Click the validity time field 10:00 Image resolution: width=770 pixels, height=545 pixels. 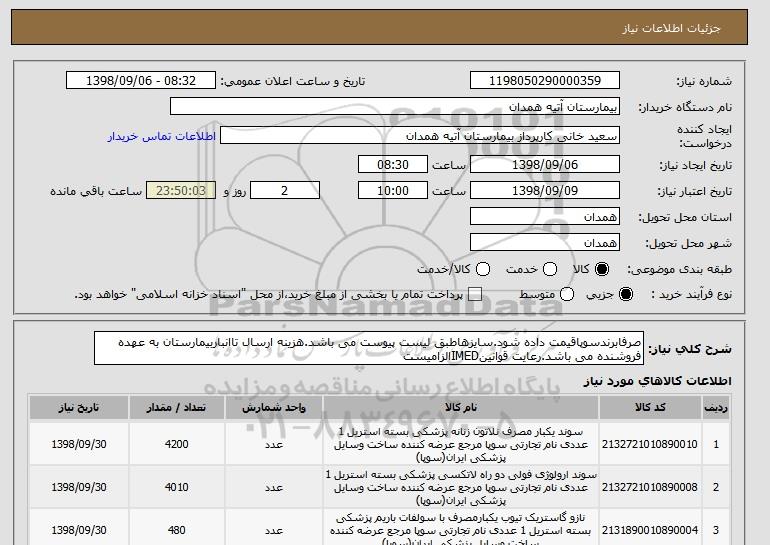click(393, 191)
